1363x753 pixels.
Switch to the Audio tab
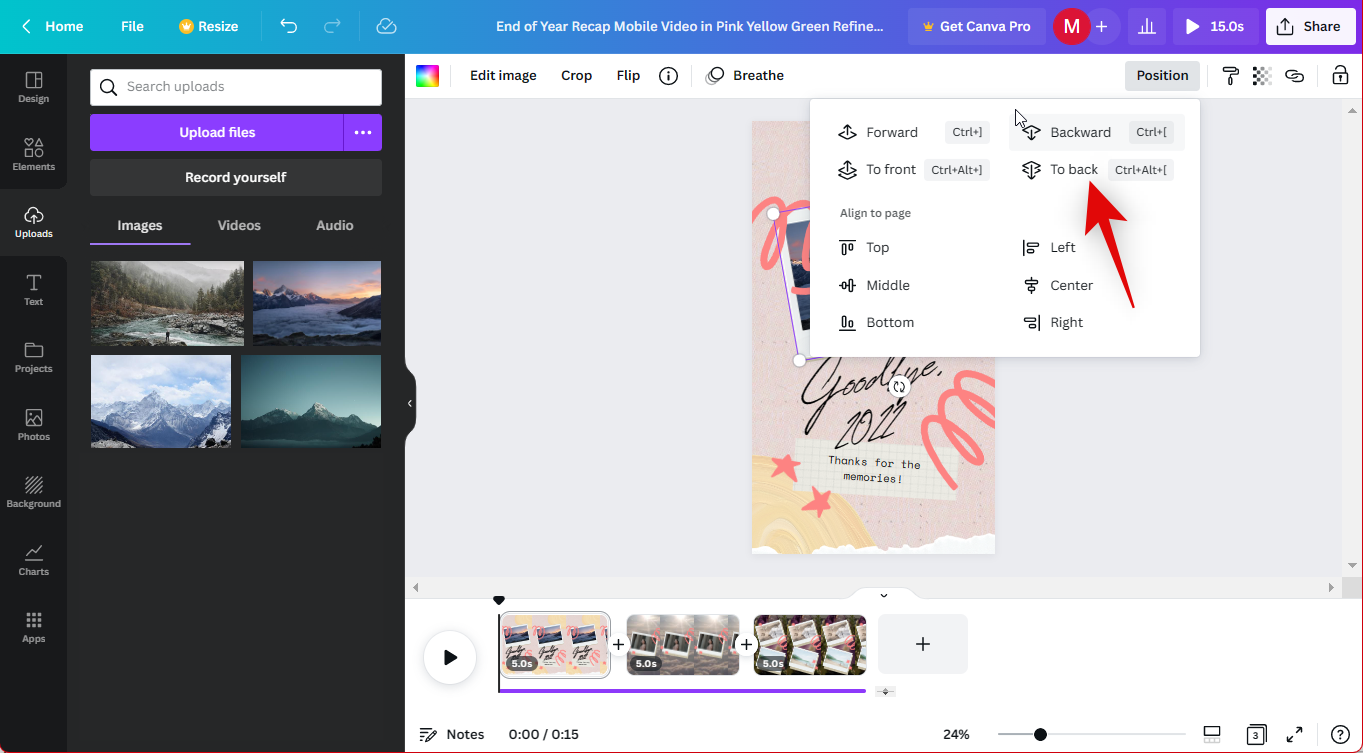334,225
